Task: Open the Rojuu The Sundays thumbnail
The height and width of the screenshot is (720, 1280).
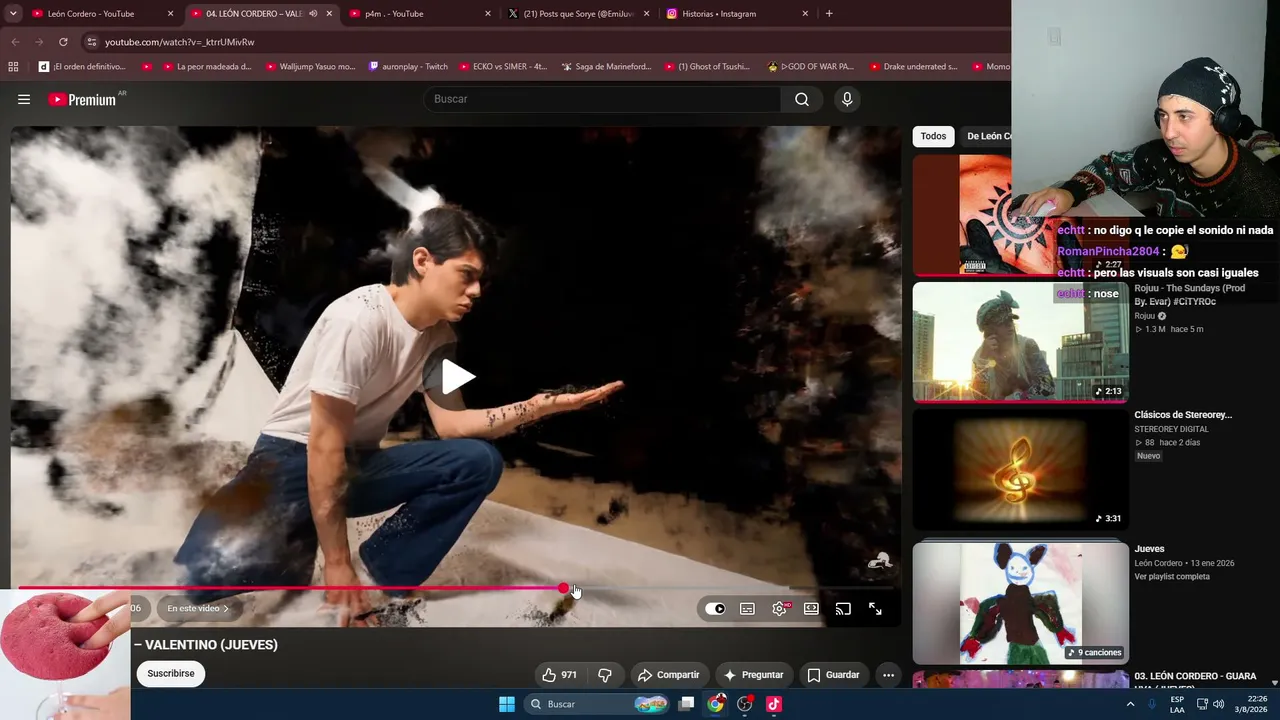Action: coord(1020,342)
